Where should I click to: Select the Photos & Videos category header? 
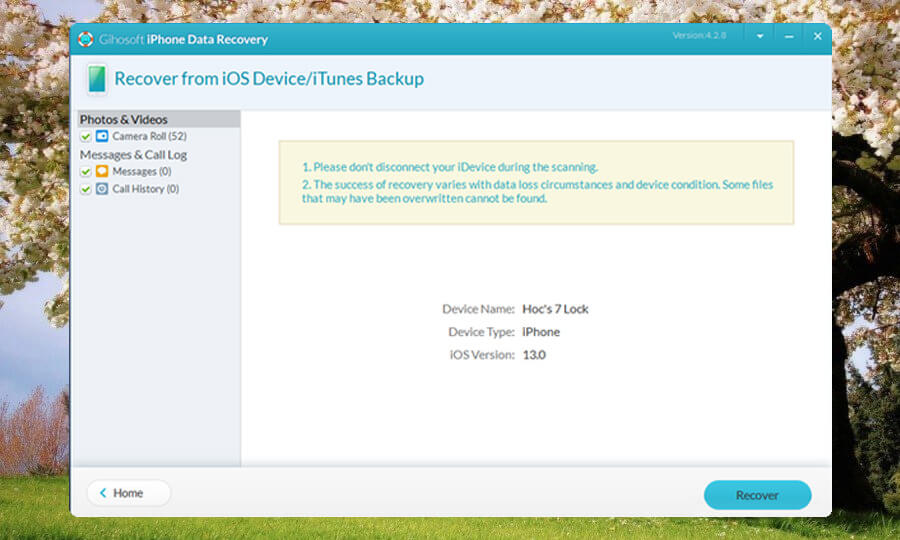click(124, 119)
